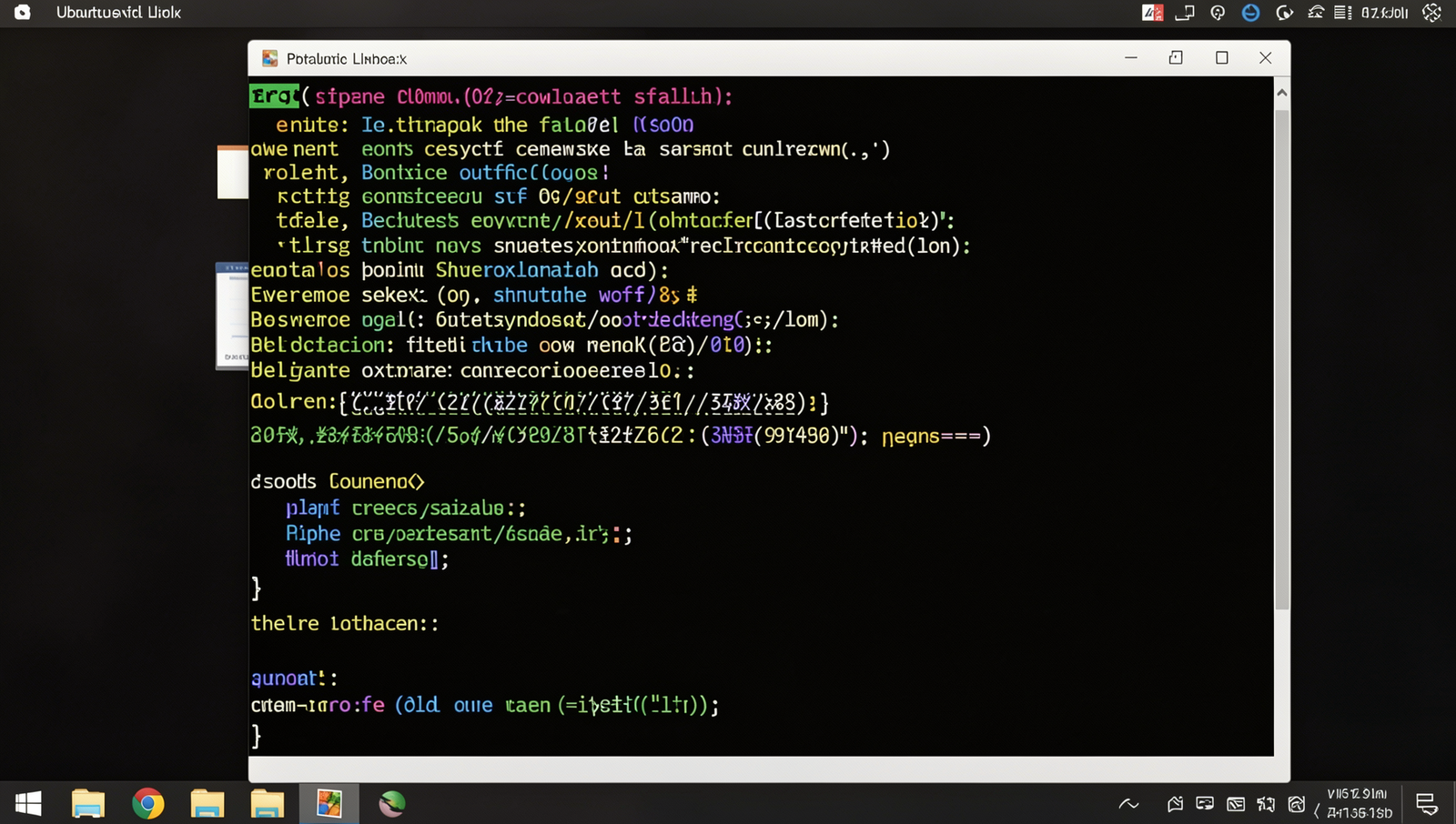
Task: Click the 'plant creecs/saizaue::' line
Action: coord(405,508)
